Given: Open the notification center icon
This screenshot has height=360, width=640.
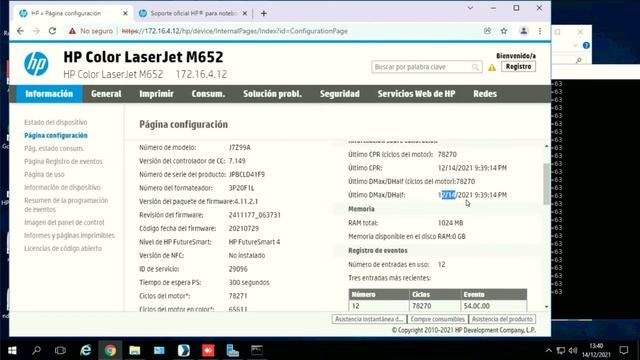Looking at the screenshot, I should (624, 350).
